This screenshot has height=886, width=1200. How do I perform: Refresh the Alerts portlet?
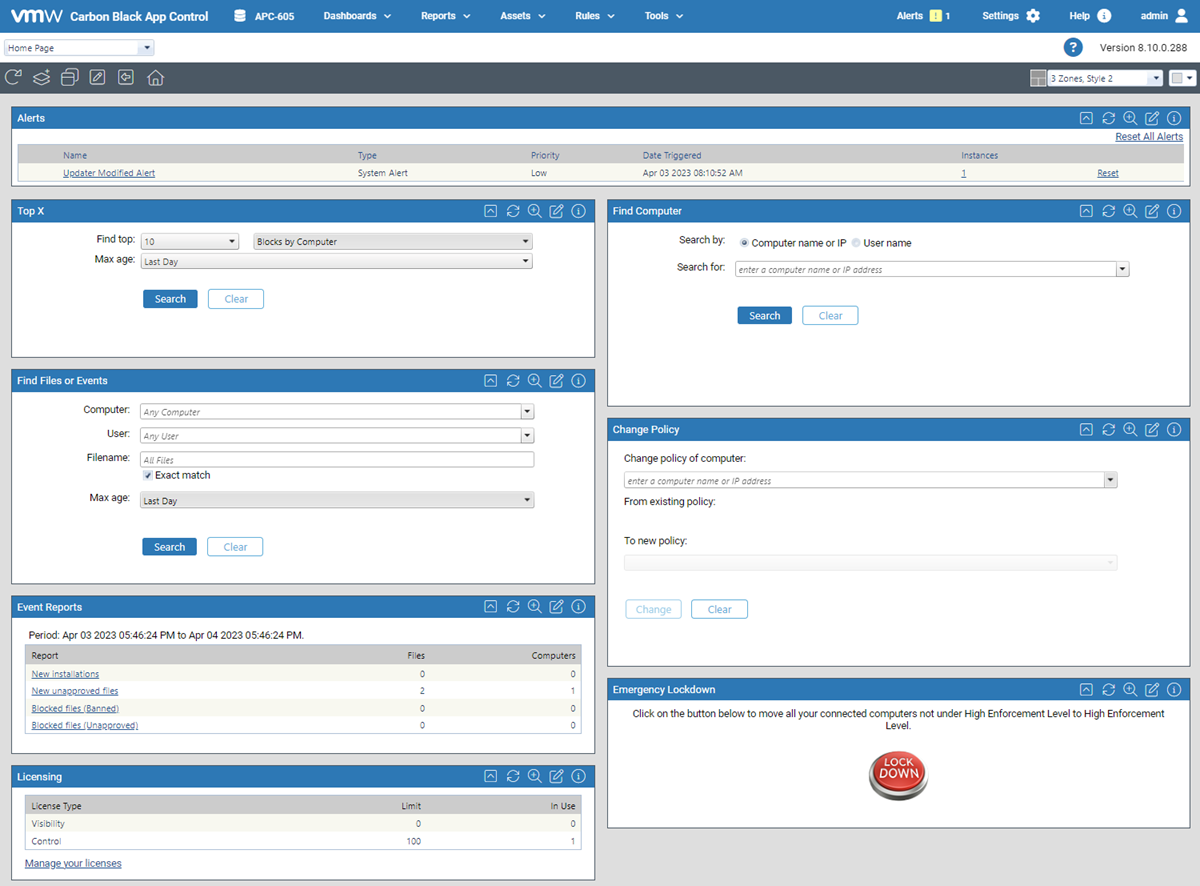tap(1108, 117)
